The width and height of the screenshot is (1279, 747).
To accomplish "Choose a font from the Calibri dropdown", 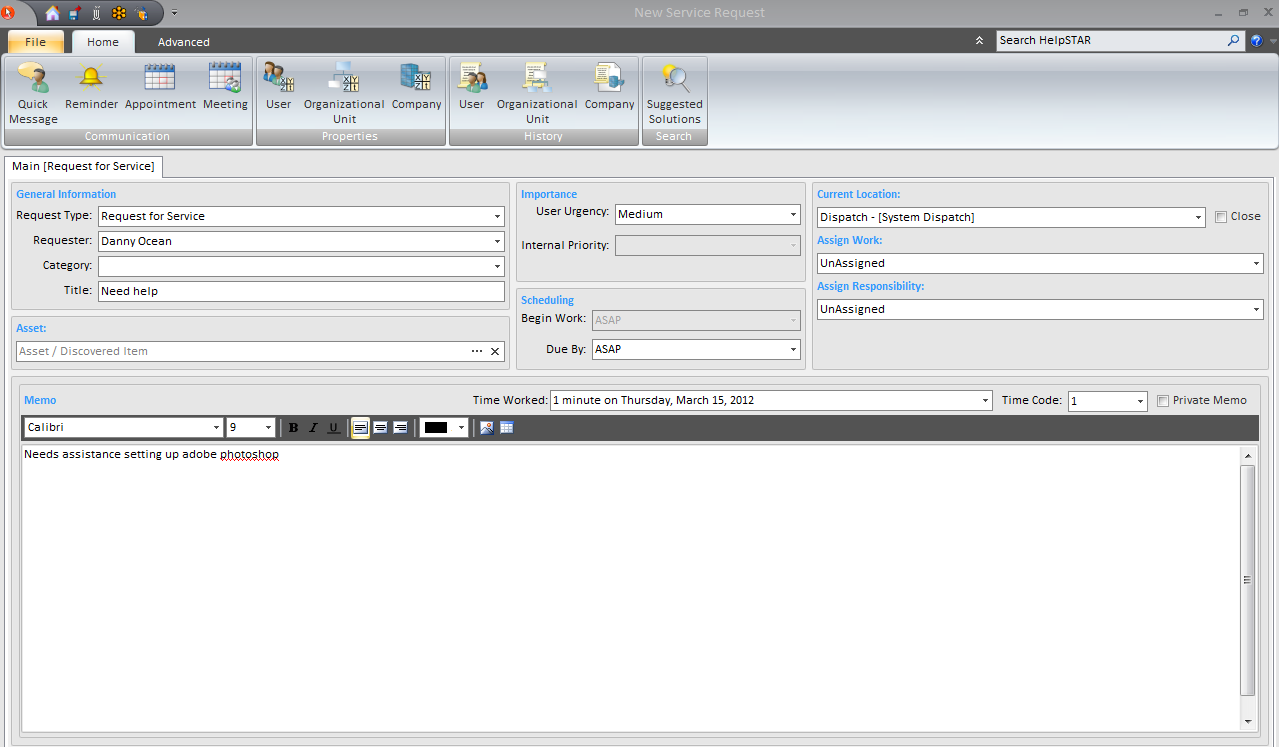I will coord(216,428).
